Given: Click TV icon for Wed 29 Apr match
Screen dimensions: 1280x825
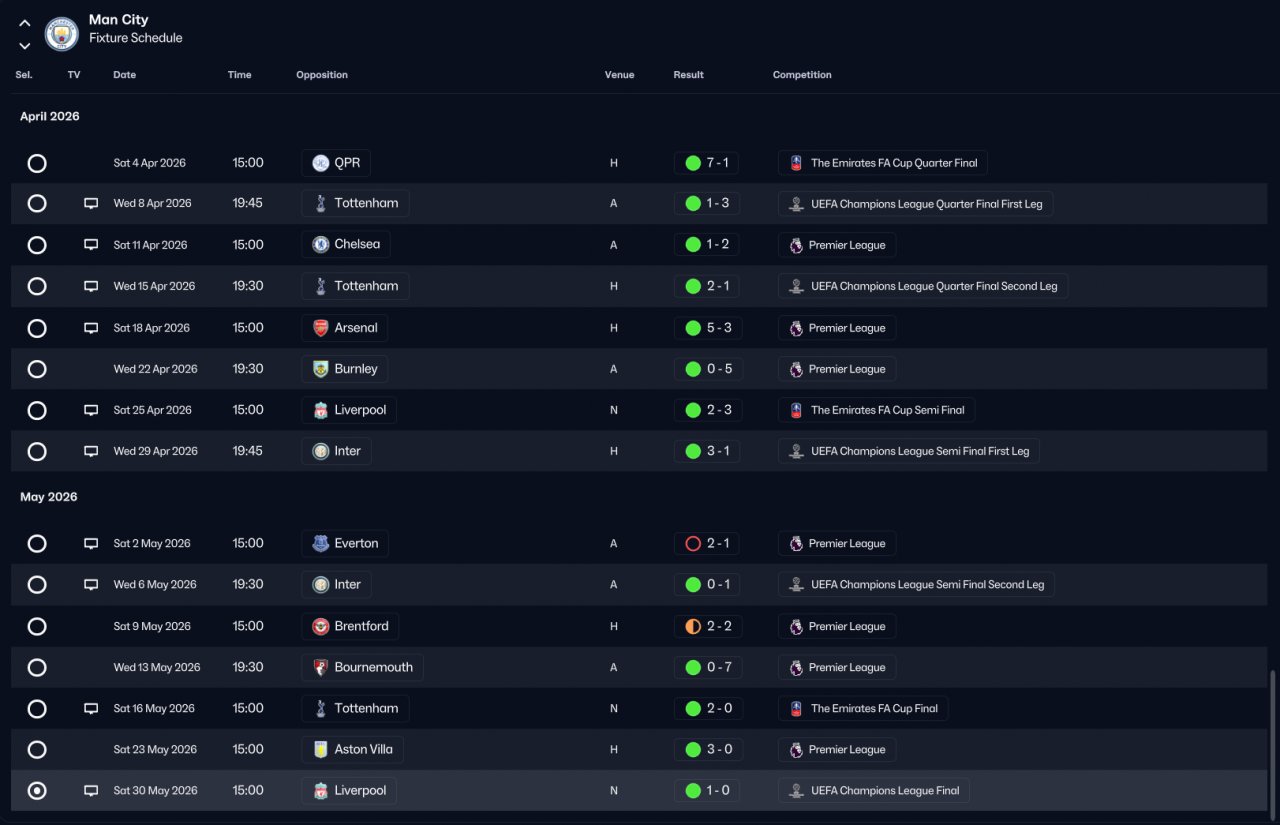Looking at the screenshot, I should coord(91,451).
